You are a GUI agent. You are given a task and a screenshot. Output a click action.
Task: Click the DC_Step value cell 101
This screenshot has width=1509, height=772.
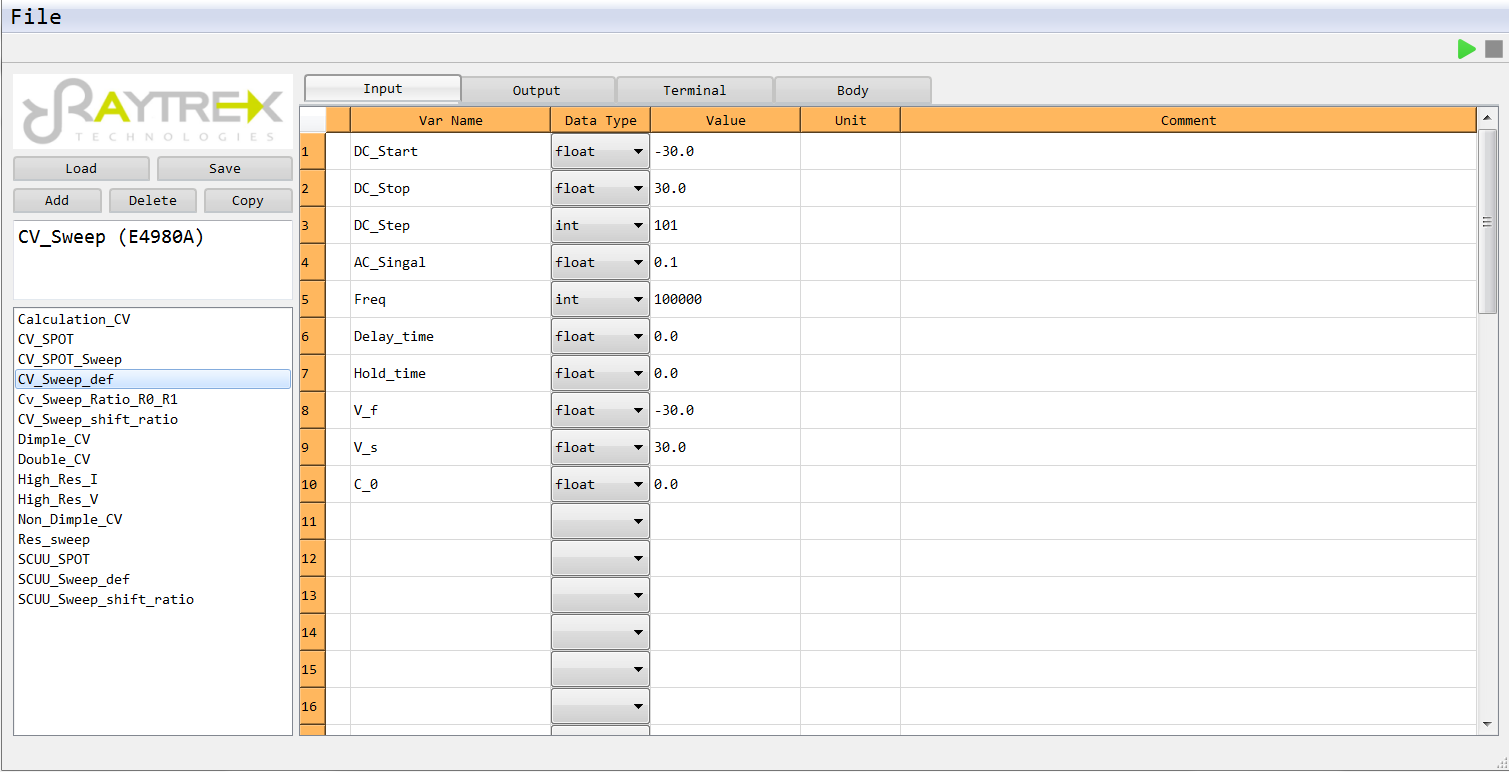725,225
